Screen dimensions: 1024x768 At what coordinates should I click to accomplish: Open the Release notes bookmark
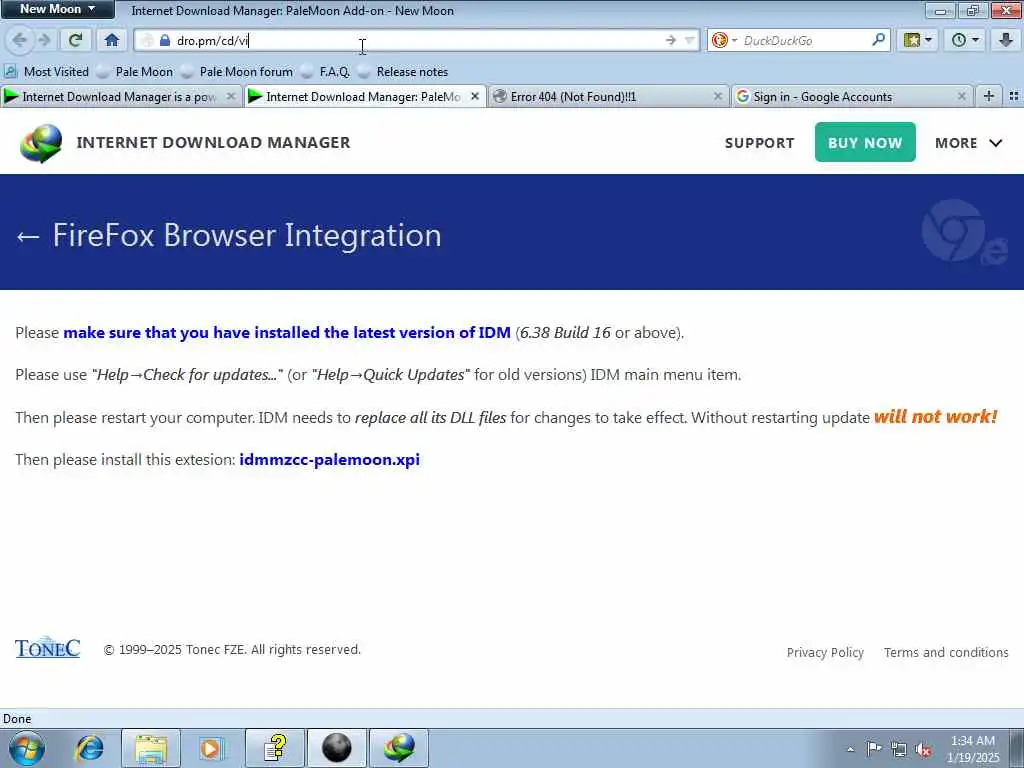404,72
